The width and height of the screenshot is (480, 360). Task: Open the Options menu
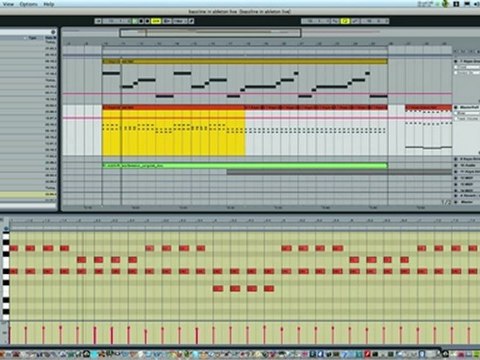point(28,4)
